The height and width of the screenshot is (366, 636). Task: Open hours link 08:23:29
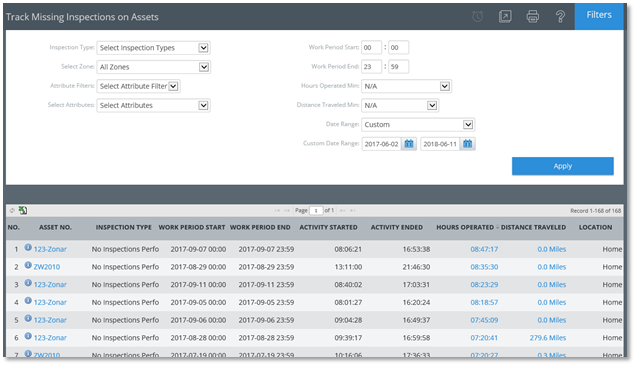pyautogui.click(x=484, y=284)
